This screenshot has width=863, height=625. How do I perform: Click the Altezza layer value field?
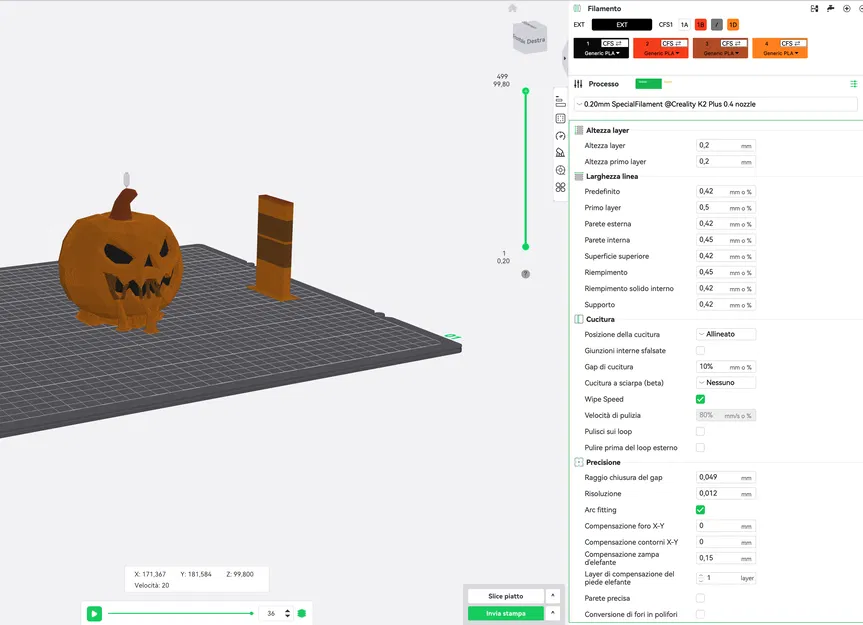coord(726,145)
